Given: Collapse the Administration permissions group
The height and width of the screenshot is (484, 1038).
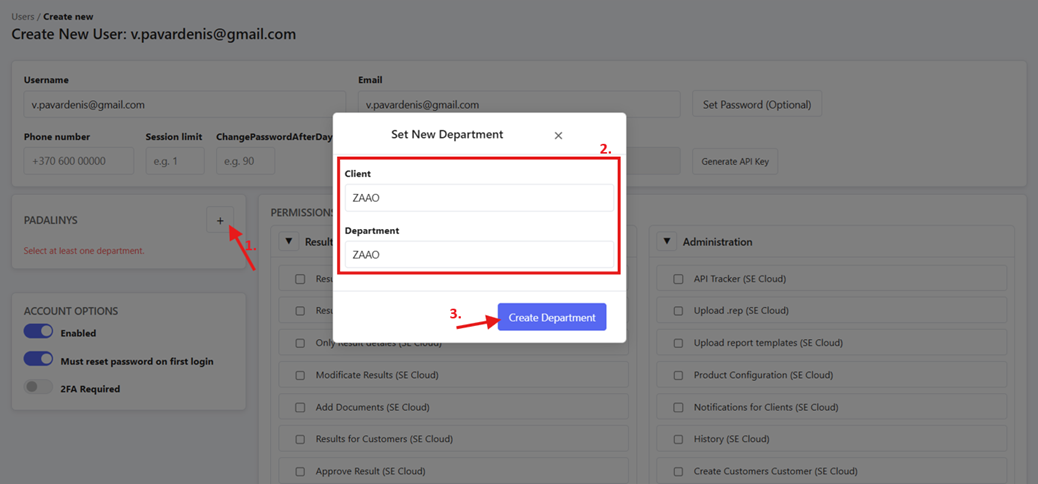Looking at the screenshot, I should 667,242.
